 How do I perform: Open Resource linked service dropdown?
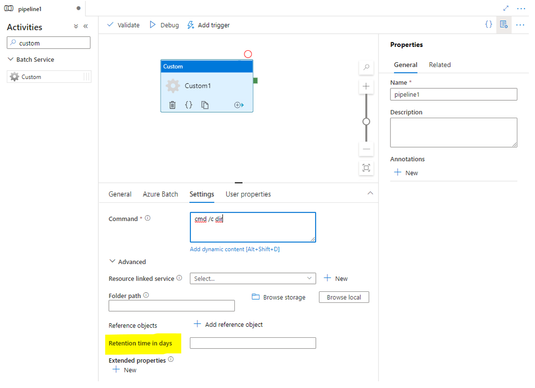(x=253, y=278)
